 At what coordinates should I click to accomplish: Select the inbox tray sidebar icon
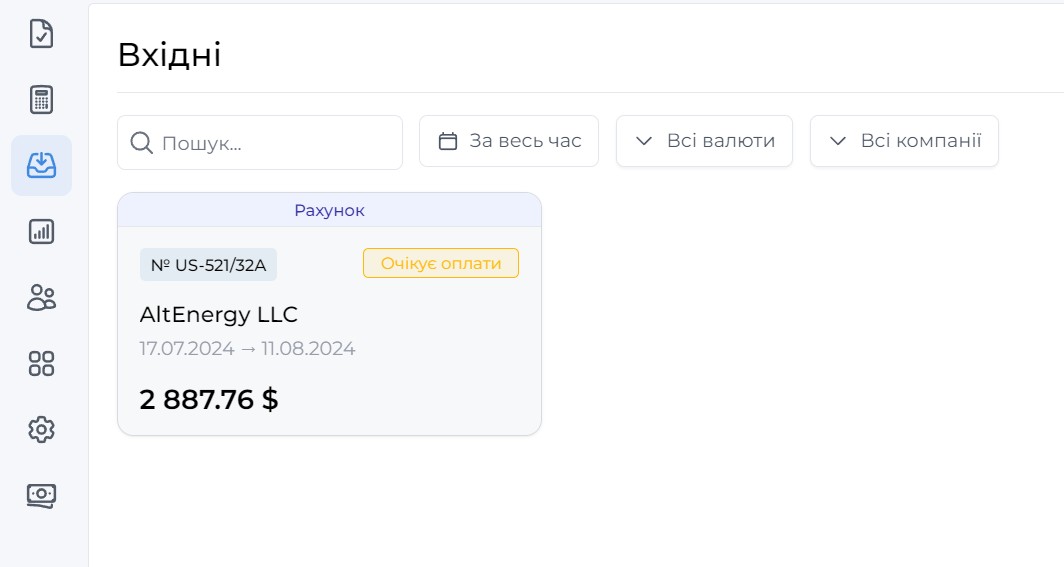[41, 165]
